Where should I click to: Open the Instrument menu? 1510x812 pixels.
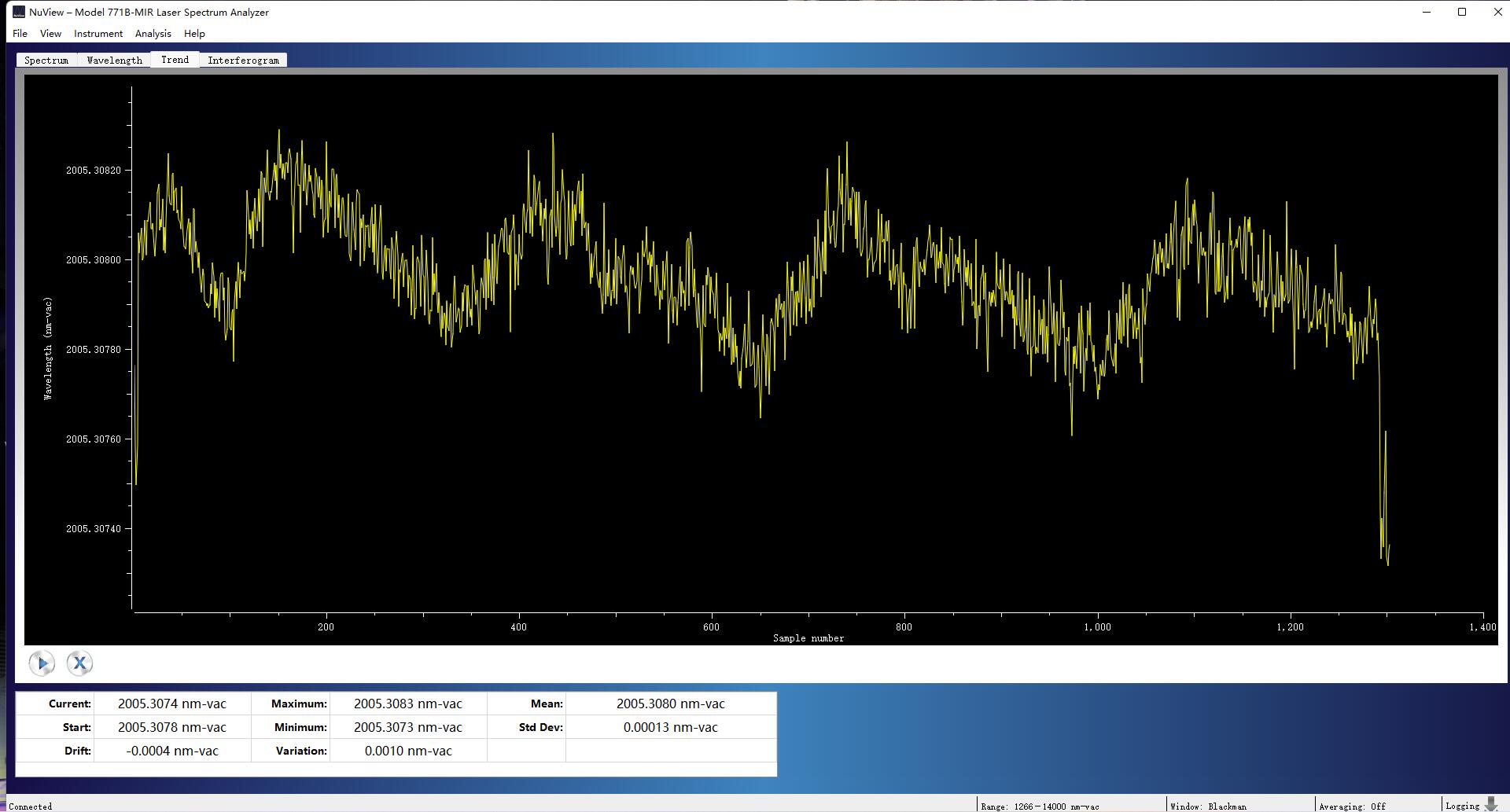click(98, 34)
